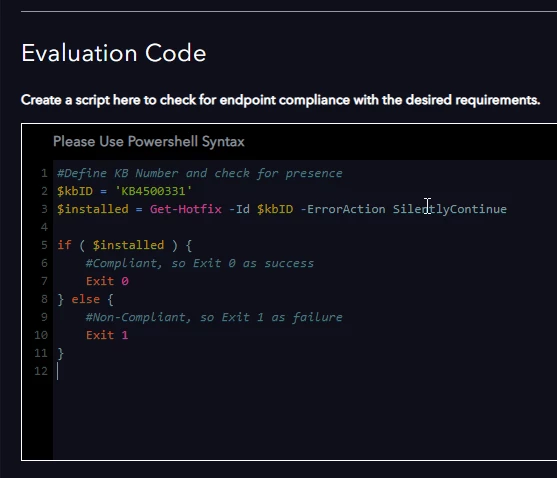This screenshot has height=478, width=557.
Task: Click line number 12 in the gutter
Action: click(41, 371)
